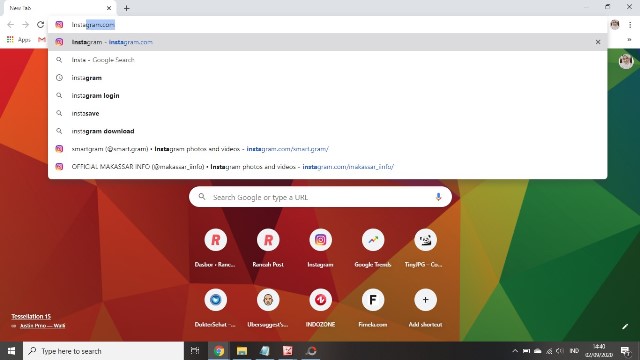Open the Tessellation 15 wallpaper link
The height and width of the screenshot is (360, 640).
31,316
